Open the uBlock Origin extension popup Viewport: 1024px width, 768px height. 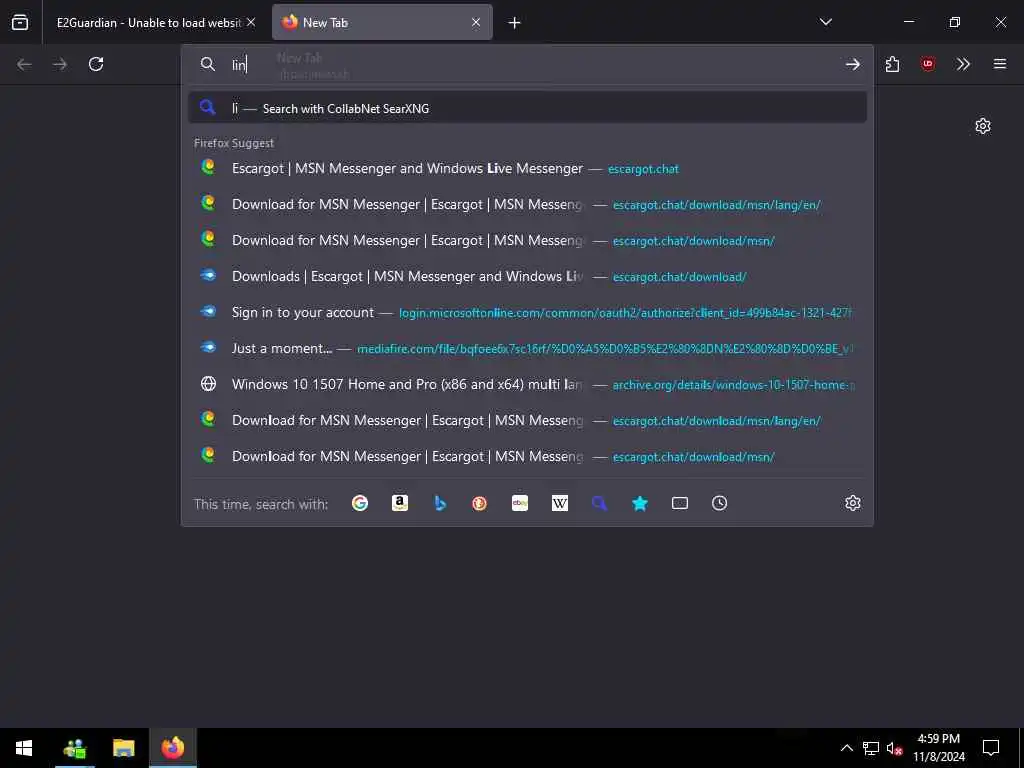(927, 64)
